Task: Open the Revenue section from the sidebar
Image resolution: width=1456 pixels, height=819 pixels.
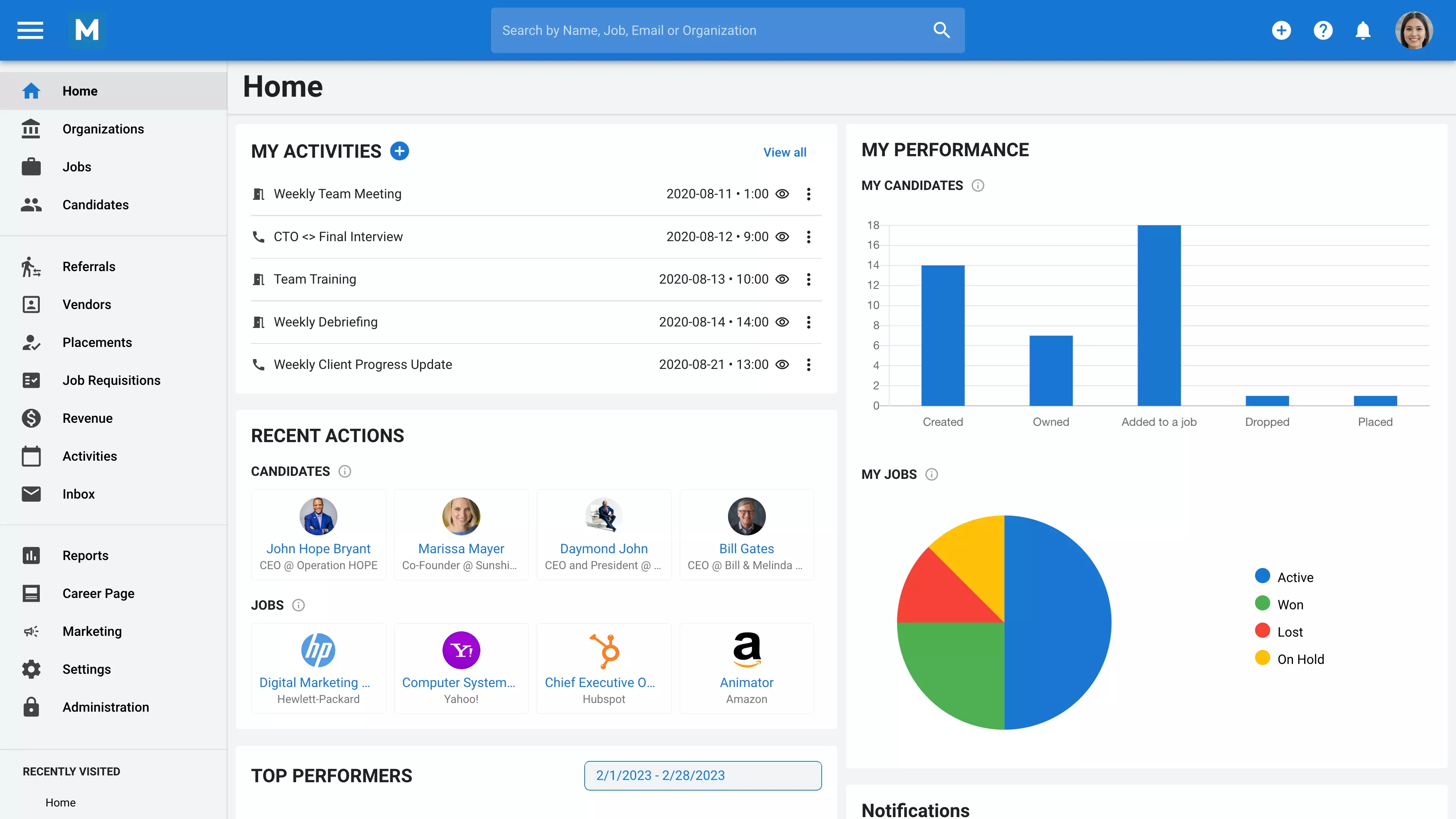Action: point(88,418)
